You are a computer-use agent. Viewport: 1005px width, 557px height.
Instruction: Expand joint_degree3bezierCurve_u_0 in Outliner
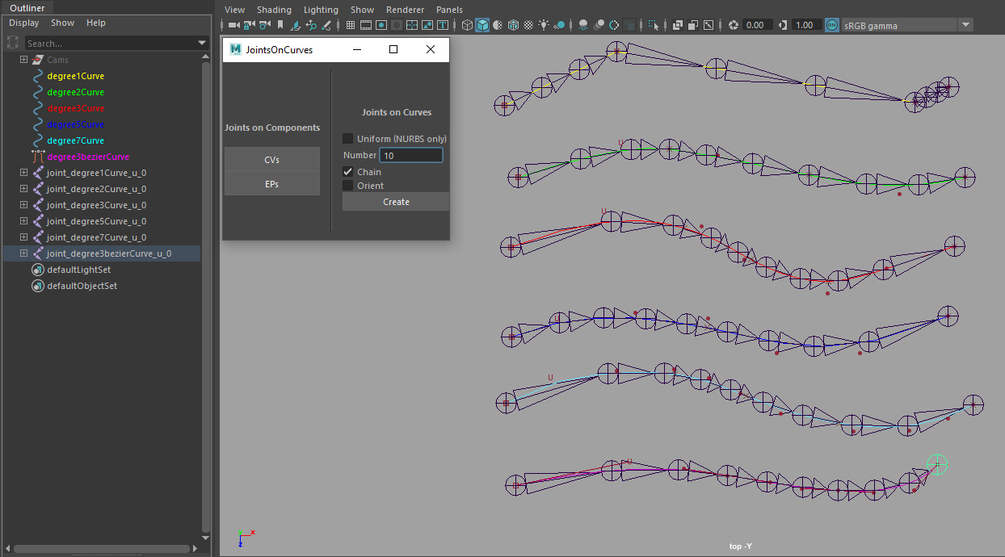click(24, 253)
